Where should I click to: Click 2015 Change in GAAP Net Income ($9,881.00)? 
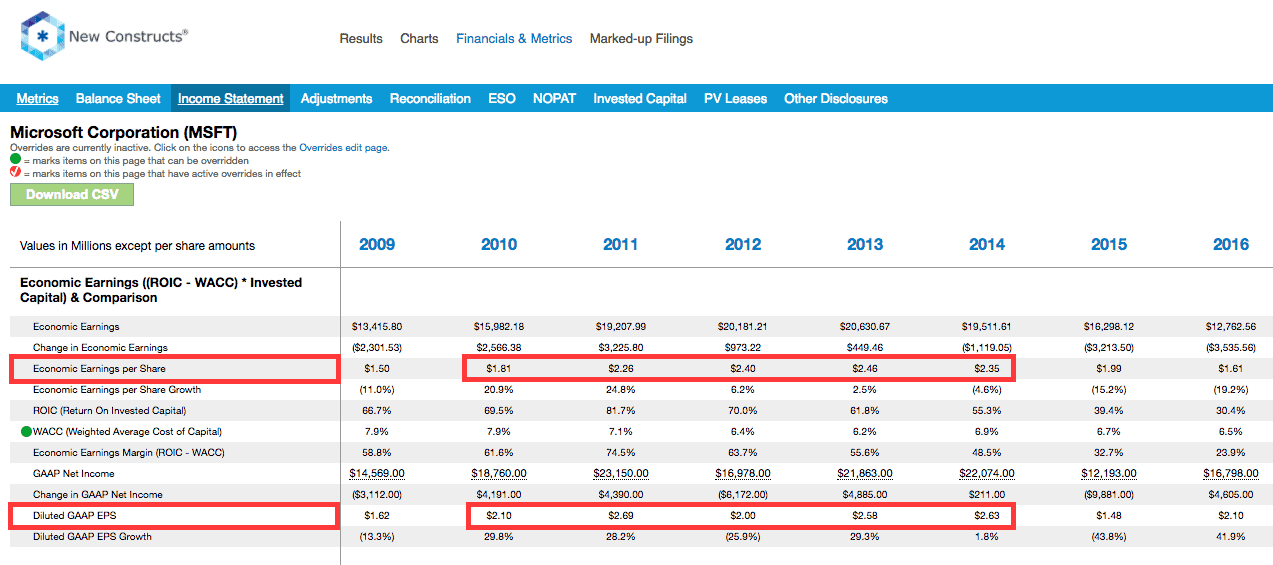tap(1109, 495)
